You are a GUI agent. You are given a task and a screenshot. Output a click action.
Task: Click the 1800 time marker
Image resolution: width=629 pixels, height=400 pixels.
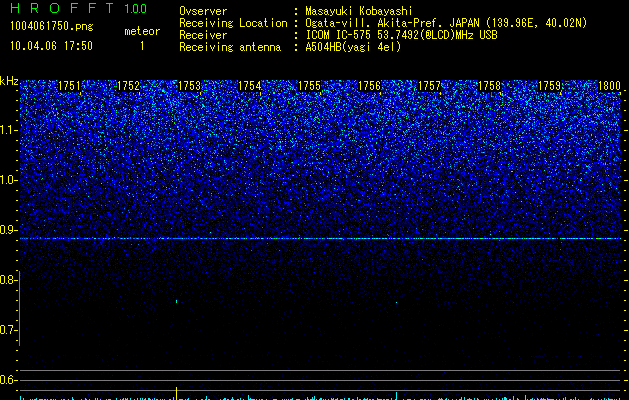(x=609, y=86)
